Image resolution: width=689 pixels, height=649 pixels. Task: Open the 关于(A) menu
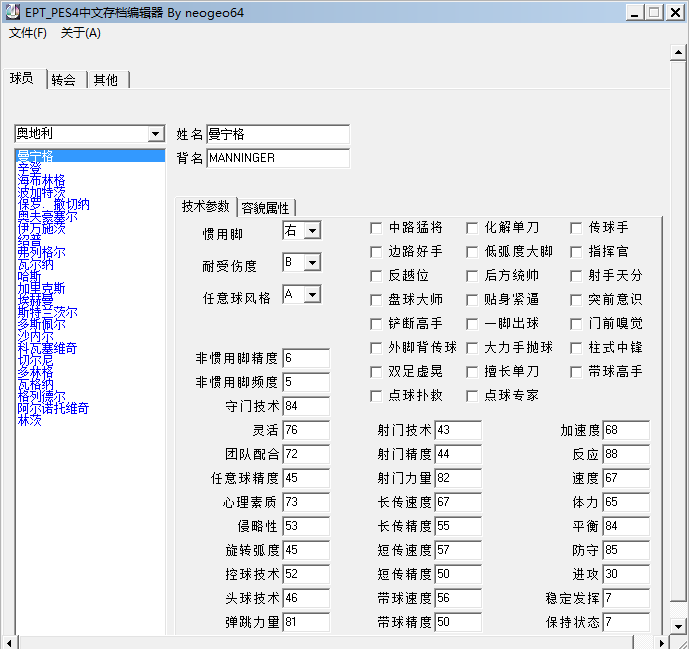[81, 33]
